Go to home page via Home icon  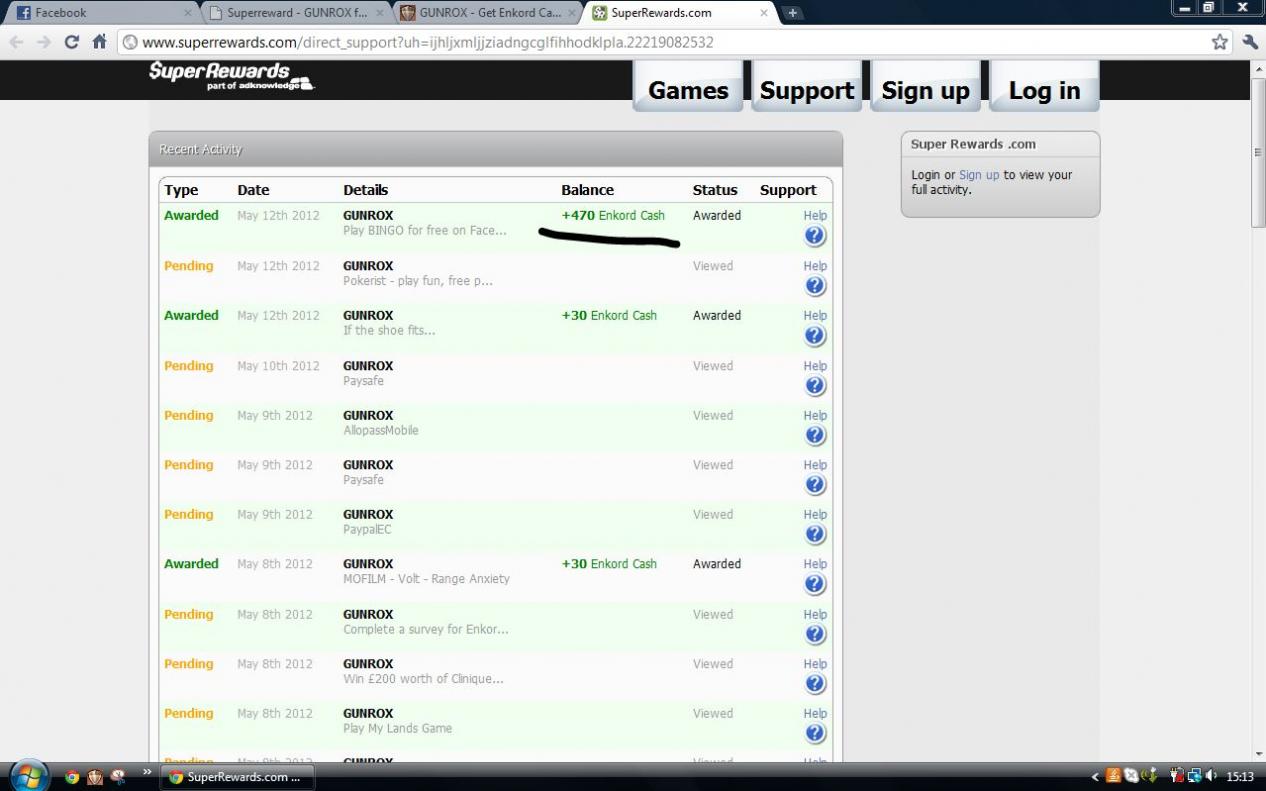coord(99,42)
